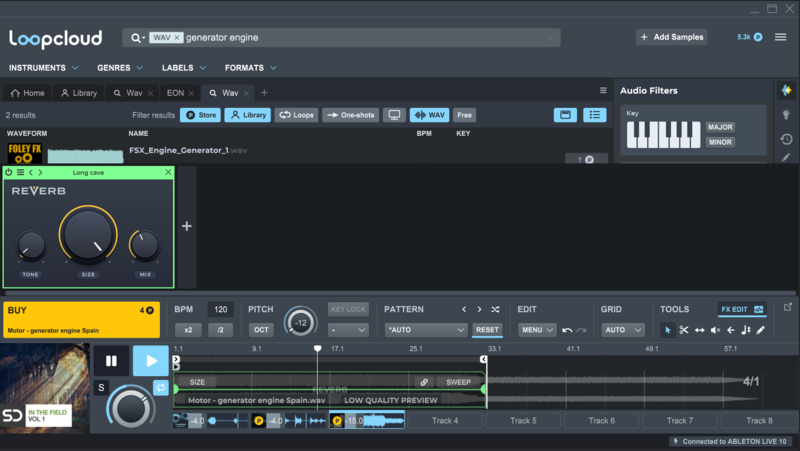Enable the loop playback toggle
Screen dimensions: 800x451
coord(159,387)
